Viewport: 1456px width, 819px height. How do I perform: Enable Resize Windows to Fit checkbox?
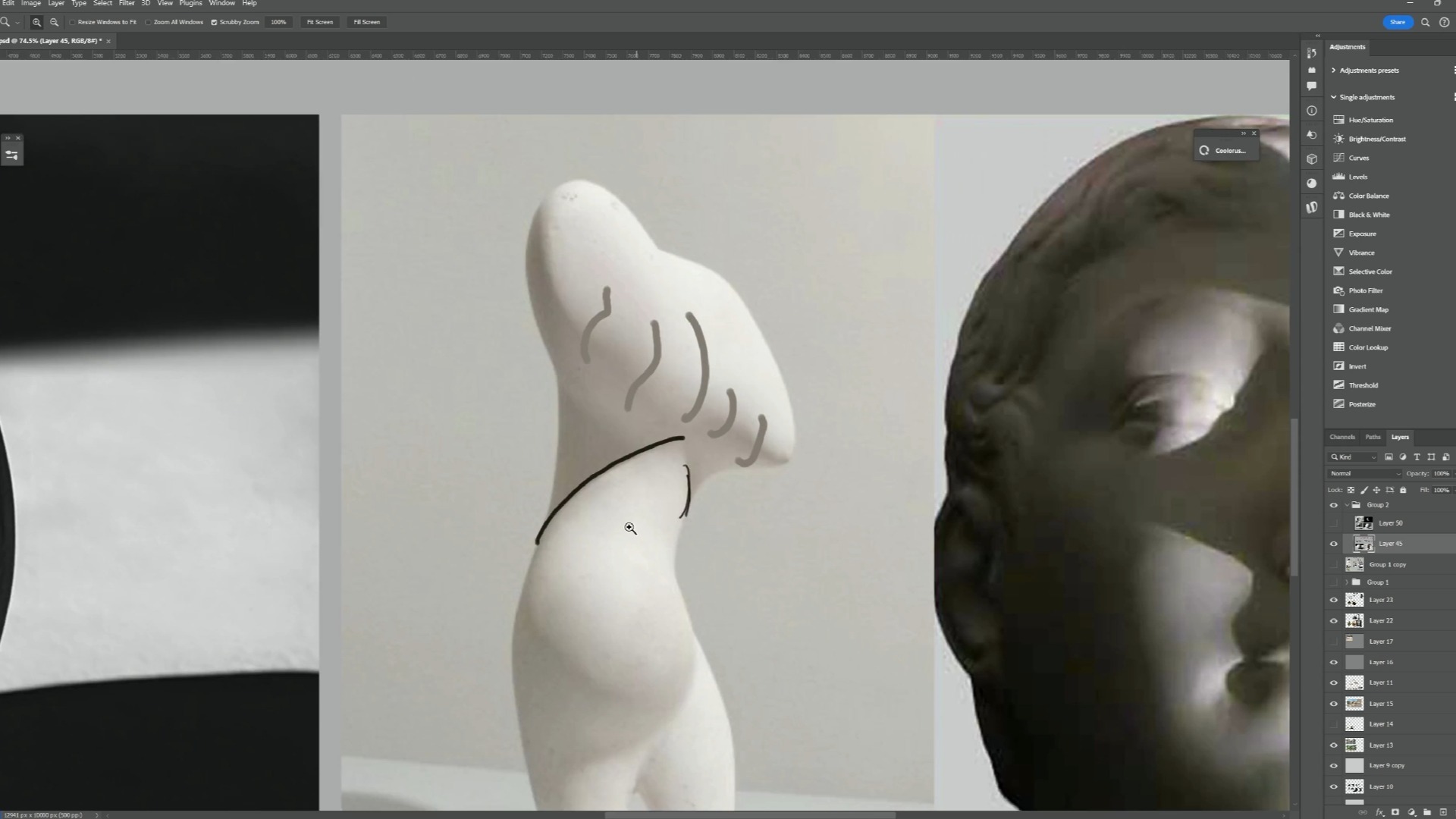73,22
